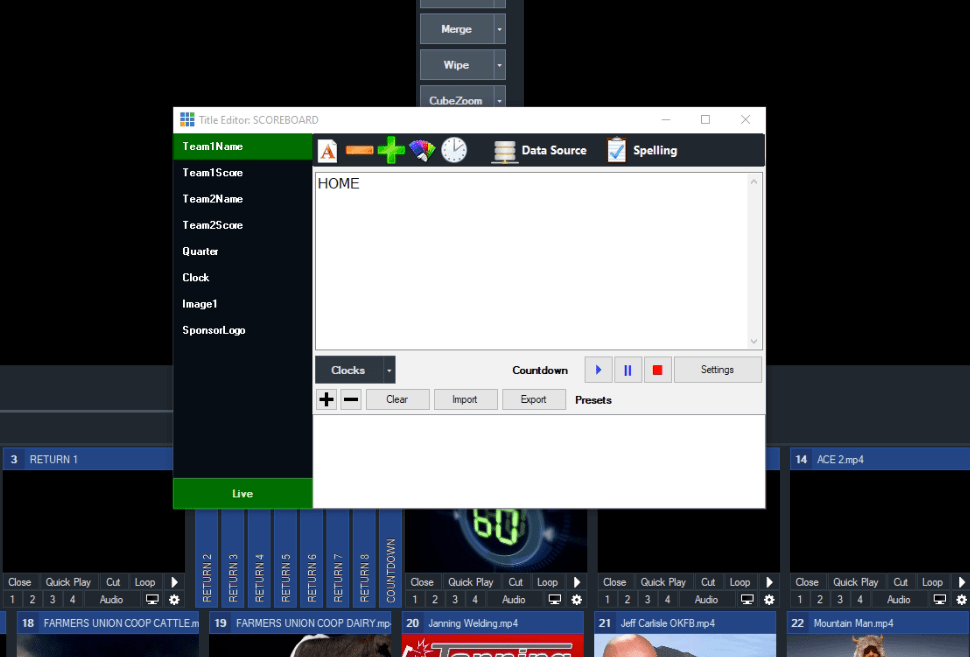Stop the countdown with the red square
Screen dimensions: 970x657
click(x=657, y=370)
